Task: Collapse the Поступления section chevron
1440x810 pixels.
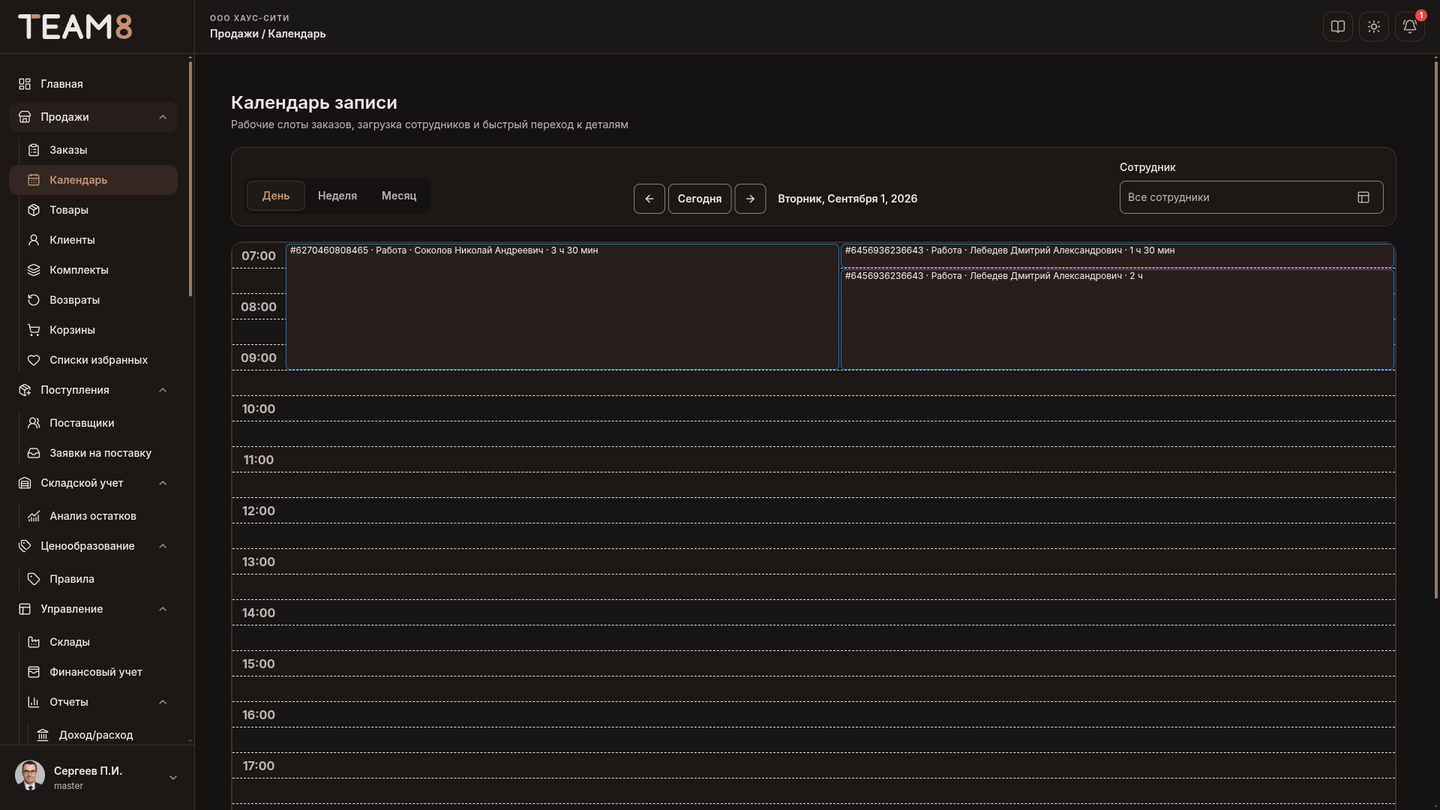Action: [x=163, y=390]
